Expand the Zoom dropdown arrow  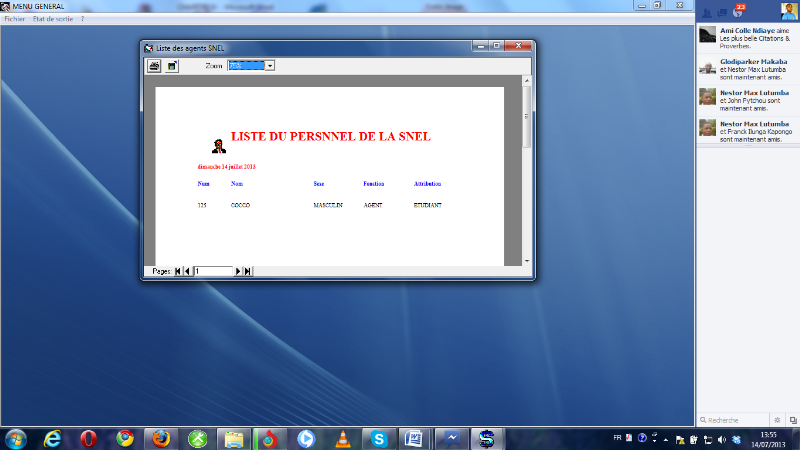pos(270,66)
